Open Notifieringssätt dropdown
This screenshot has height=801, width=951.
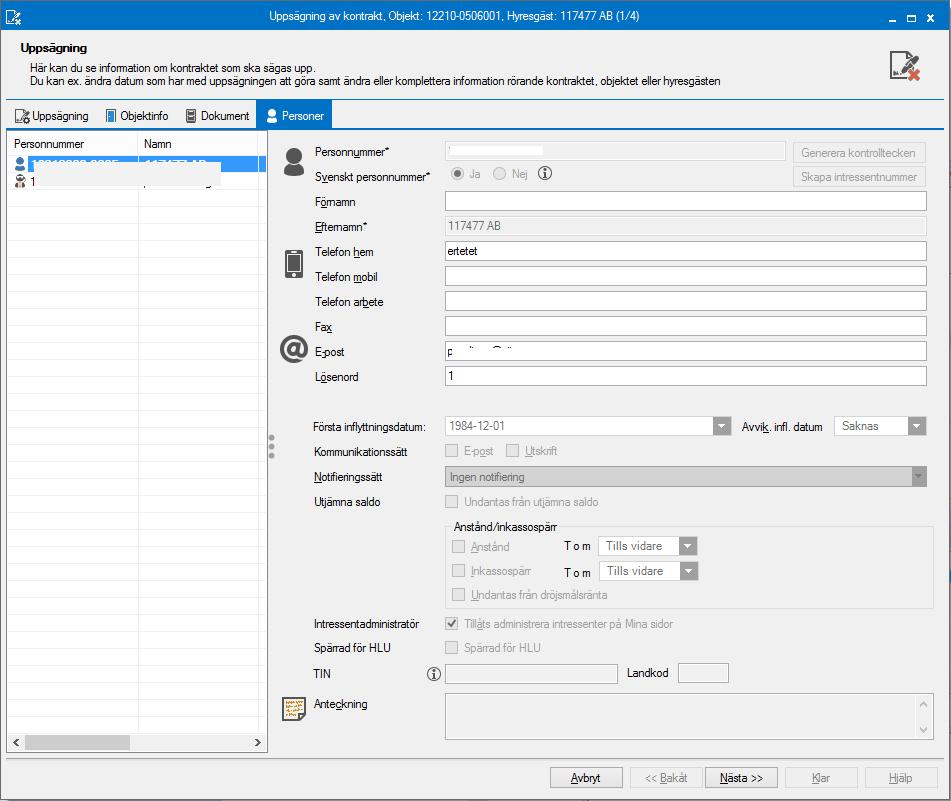(x=919, y=477)
